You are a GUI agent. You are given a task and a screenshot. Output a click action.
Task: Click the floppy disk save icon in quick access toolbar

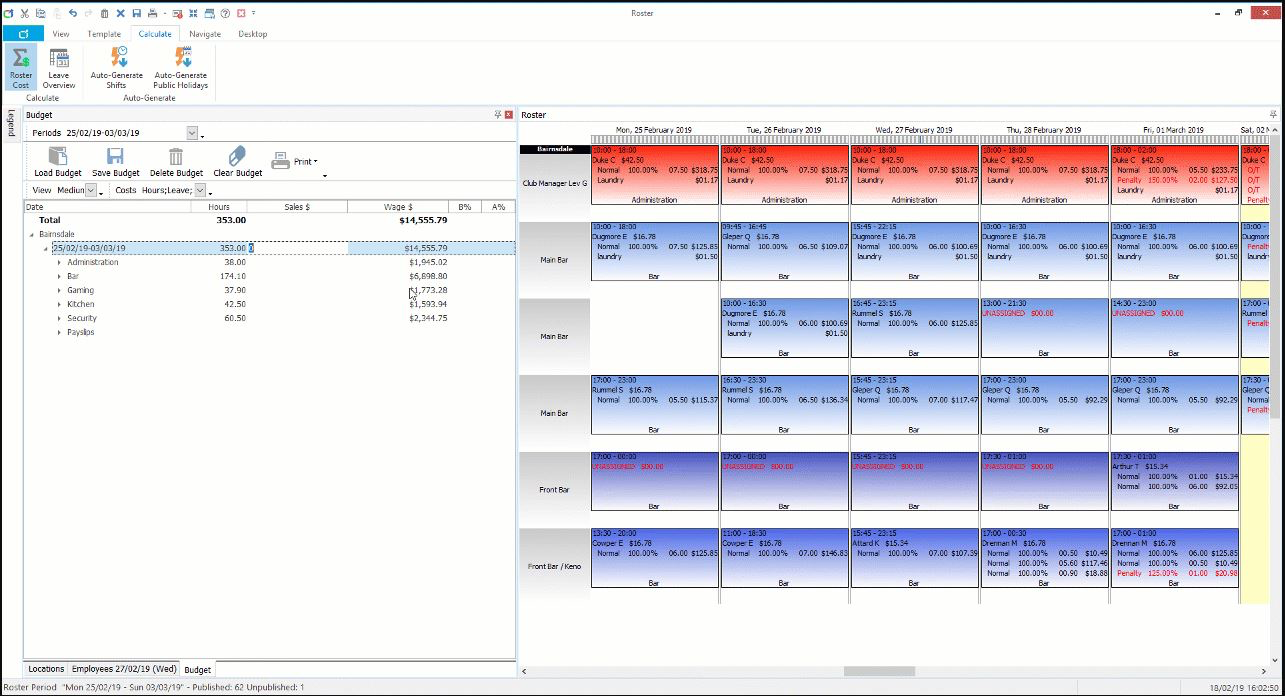[137, 13]
